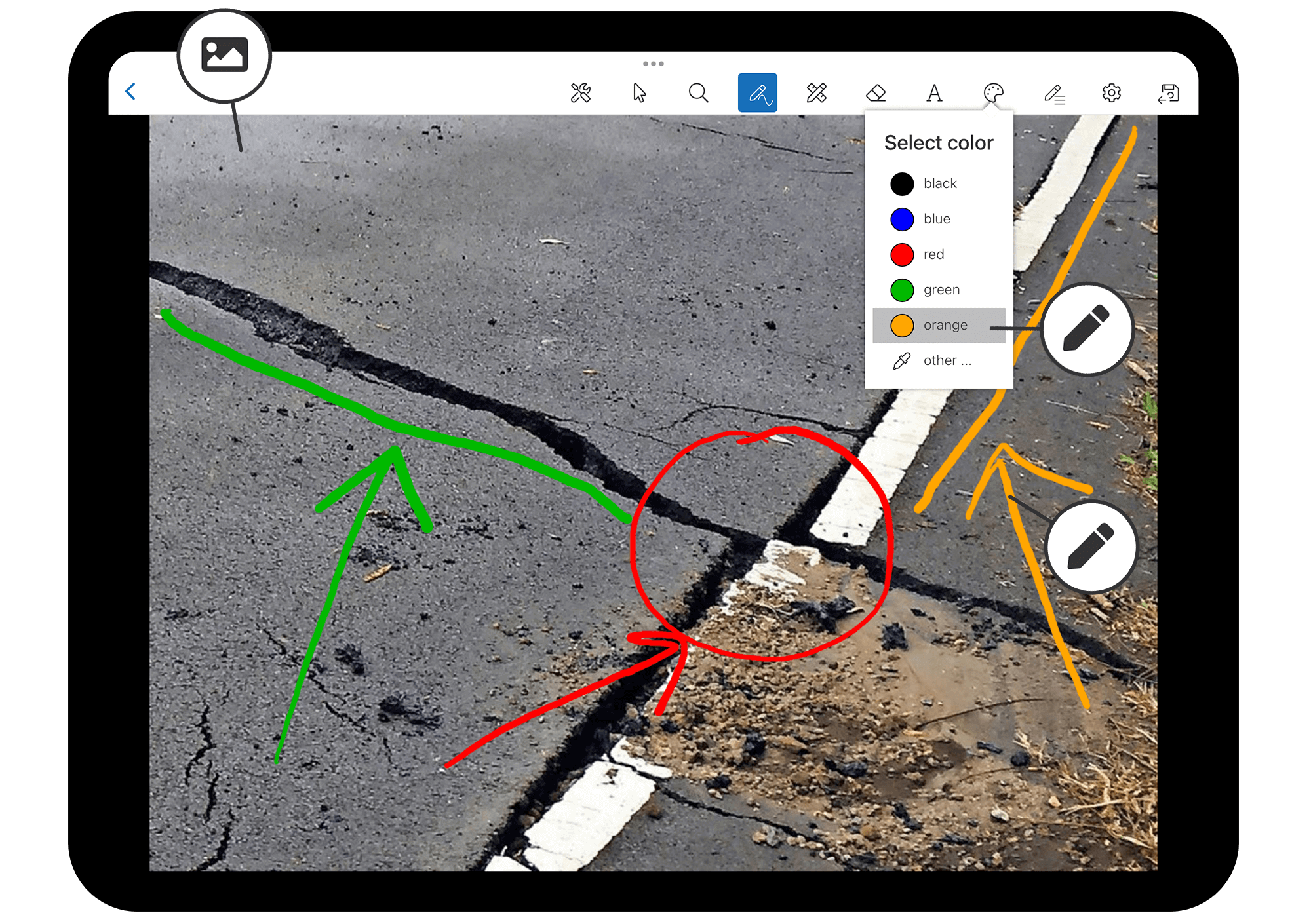Click the black color circle swatch

pos(902,184)
